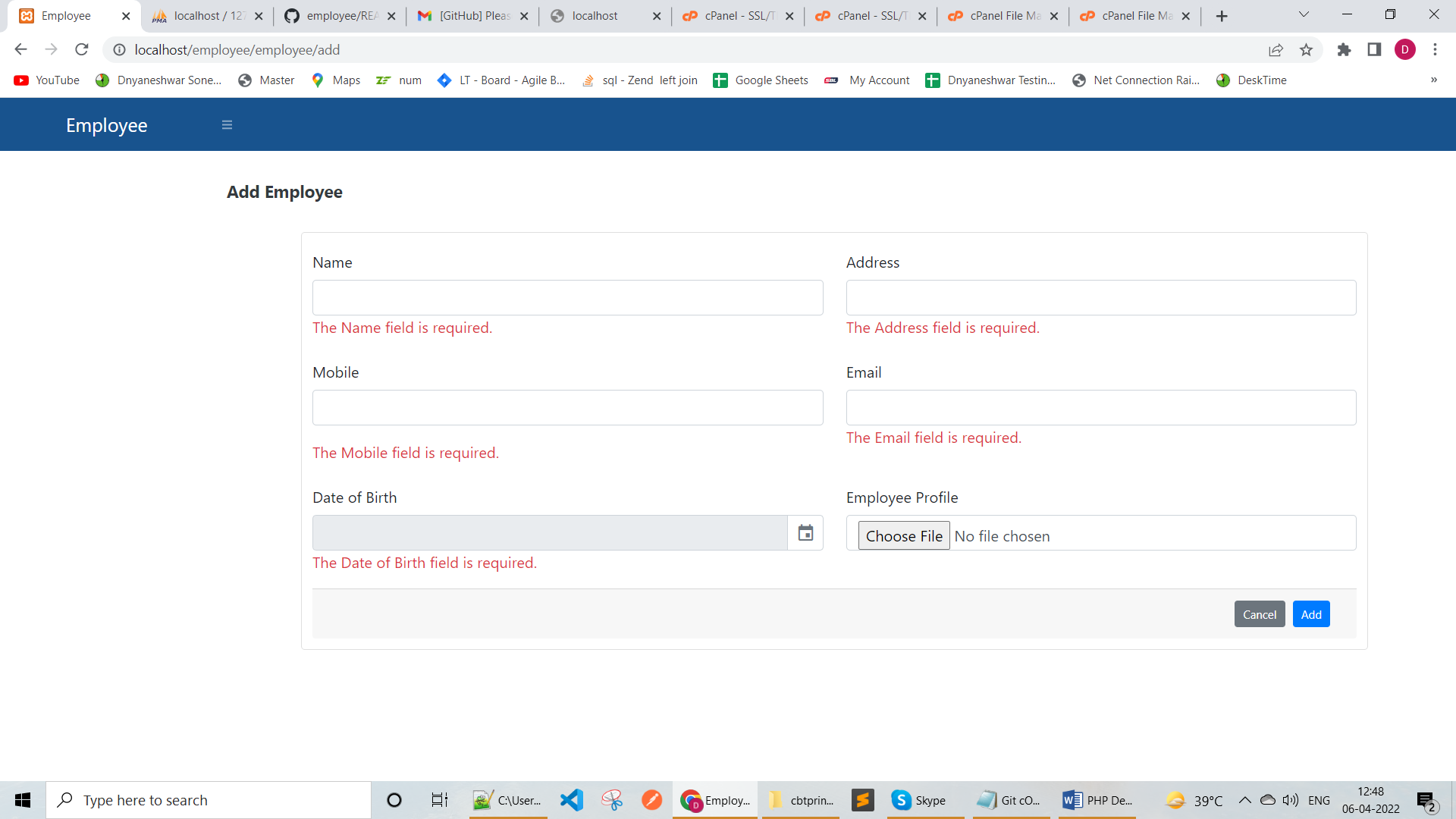Open Postman from the taskbar

[x=651, y=800]
